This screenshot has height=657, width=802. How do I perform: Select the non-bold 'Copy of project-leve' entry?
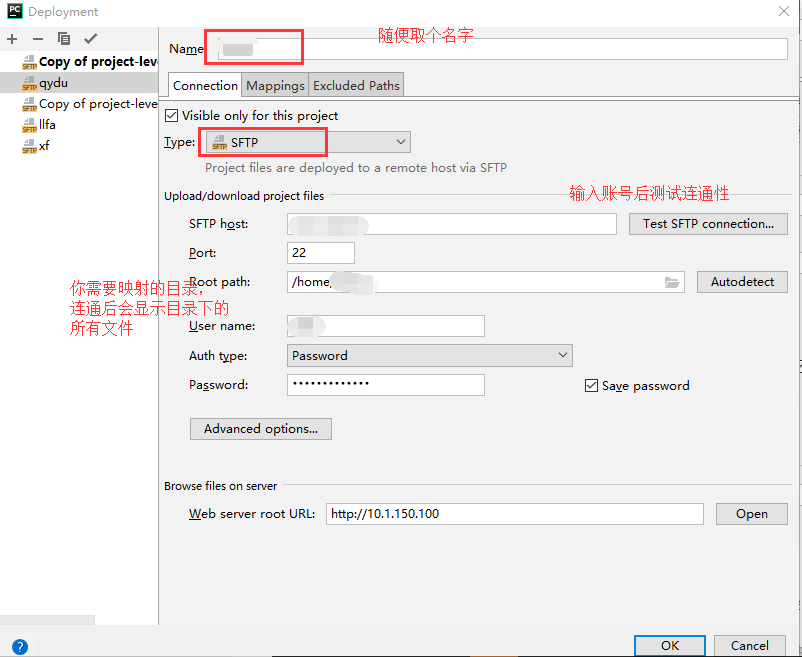(90, 104)
